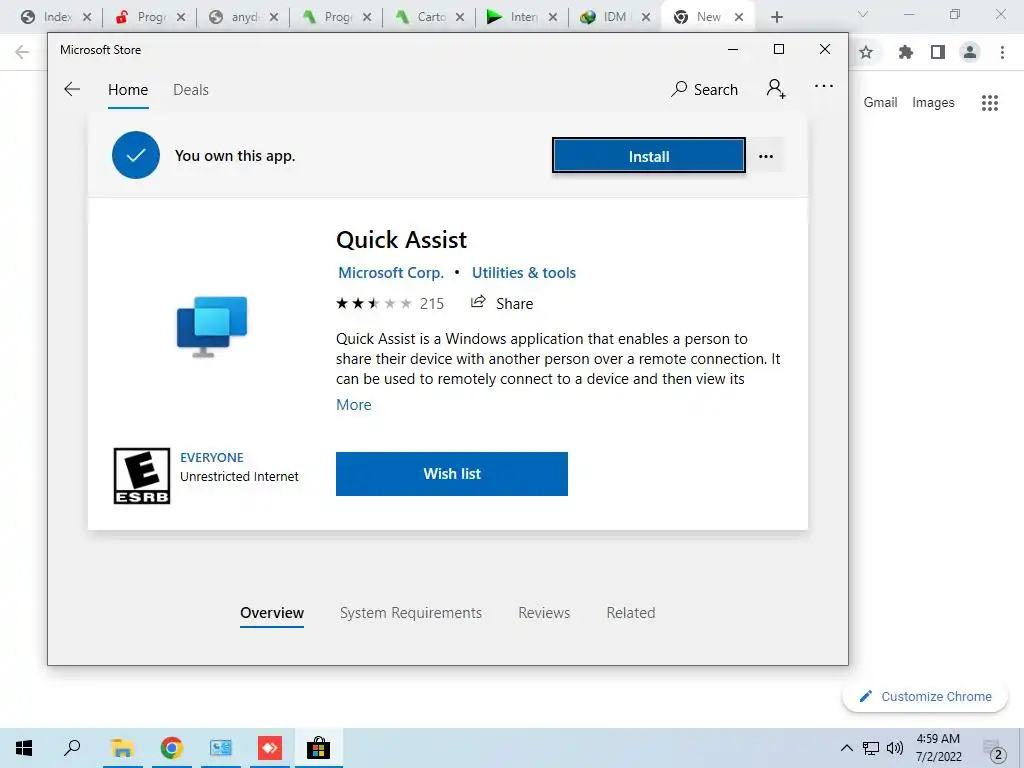1024x768 pixels.
Task: Show hidden system tray icons
Action: (x=846, y=748)
